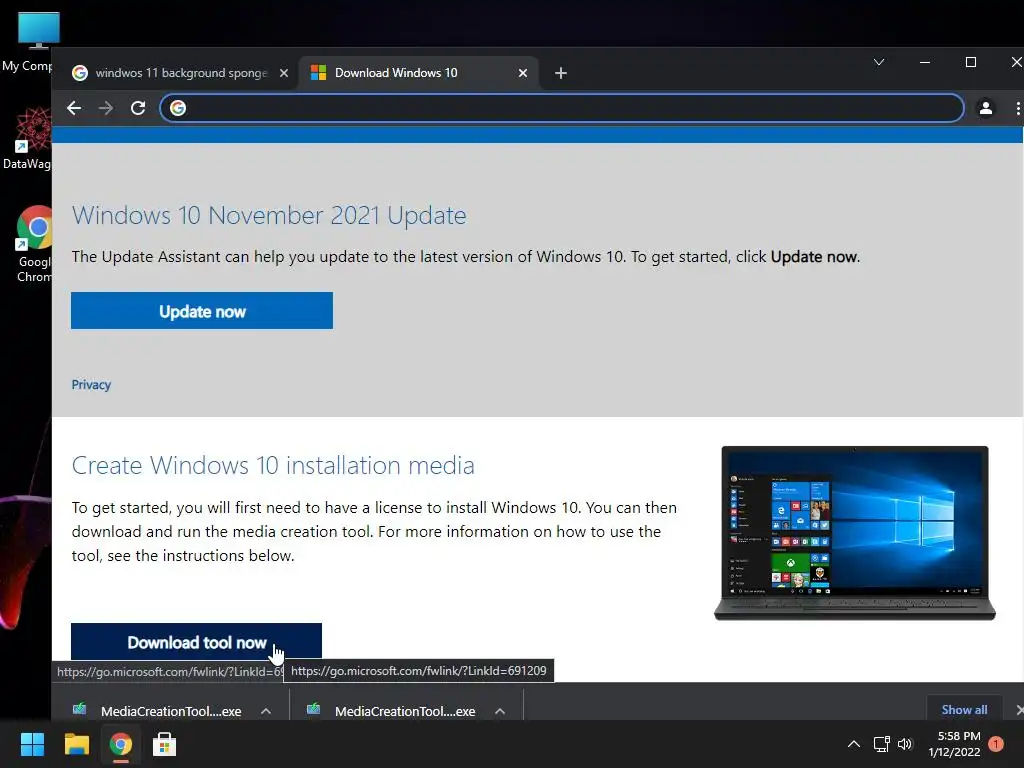Screen dimensions: 1024x768
Task: Go back using Chrome's back arrow
Action: pos(74,108)
